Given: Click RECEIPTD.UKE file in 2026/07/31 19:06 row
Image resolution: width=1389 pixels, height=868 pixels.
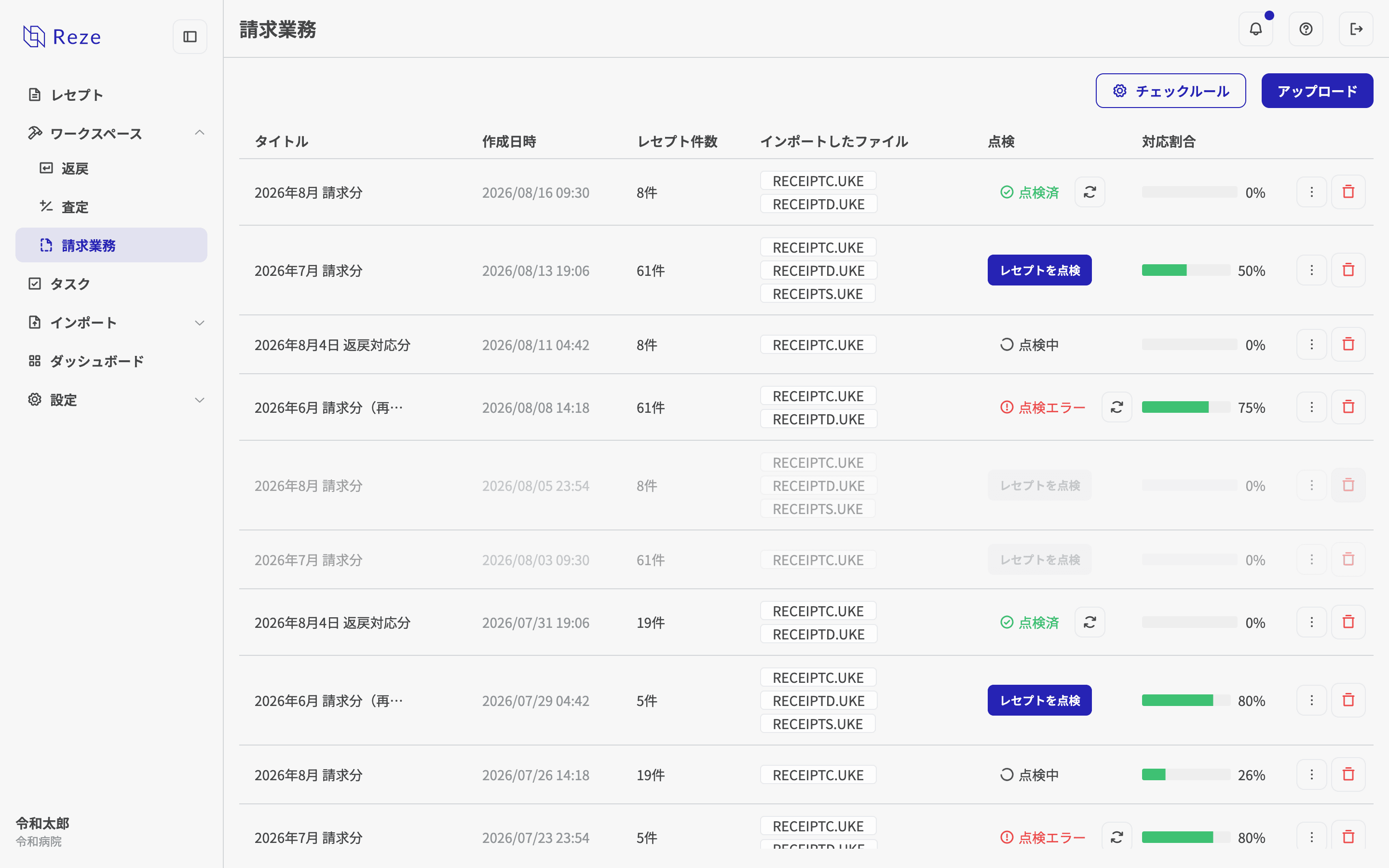Looking at the screenshot, I should click(x=818, y=634).
